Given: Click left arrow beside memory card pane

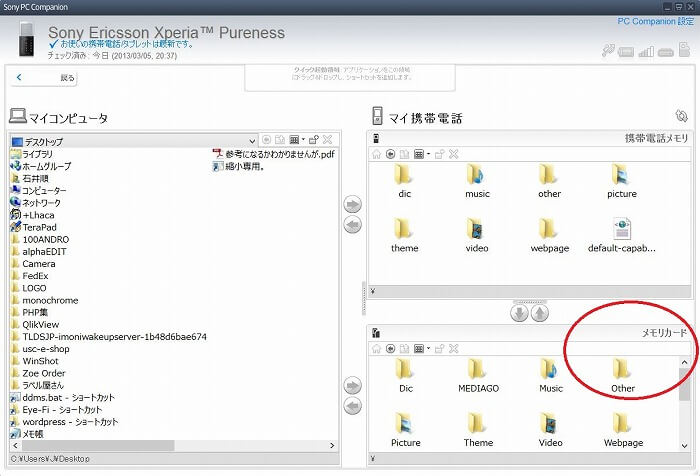Looking at the screenshot, I should pyautogui.click(x=353, y=405).
